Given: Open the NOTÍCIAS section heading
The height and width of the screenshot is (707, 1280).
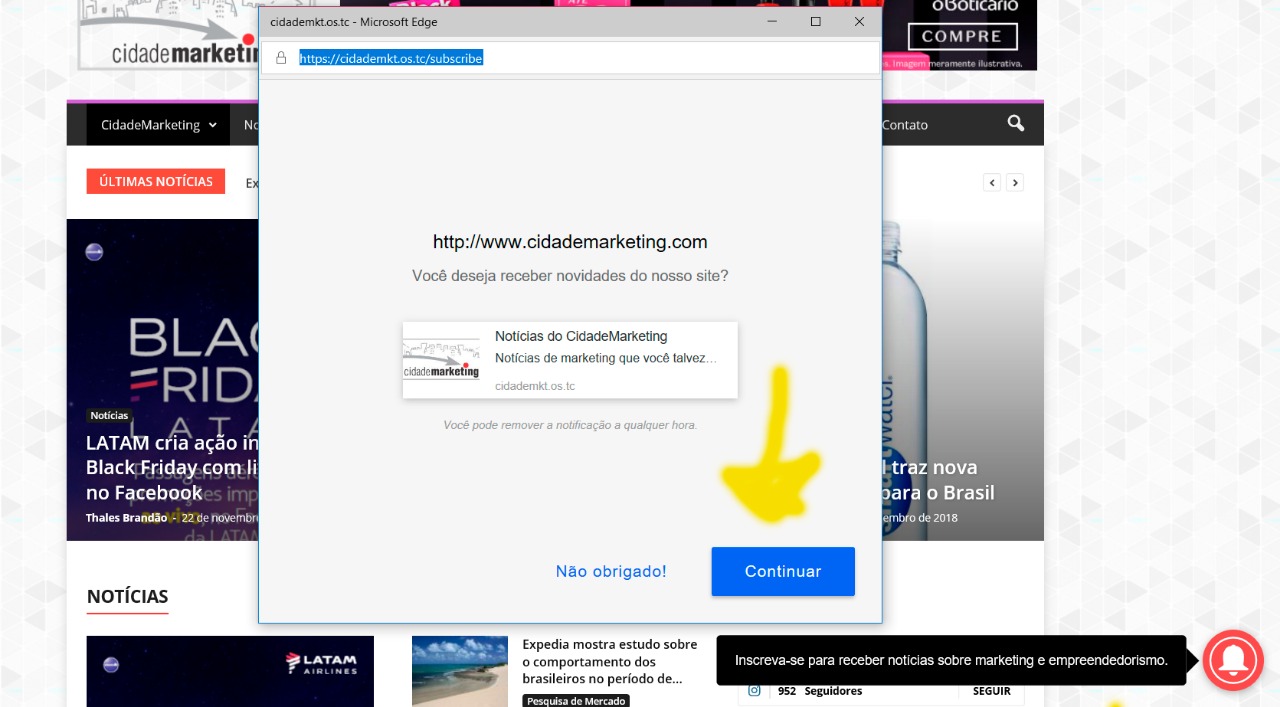Looking at the screenshot, I should (127, 596).
